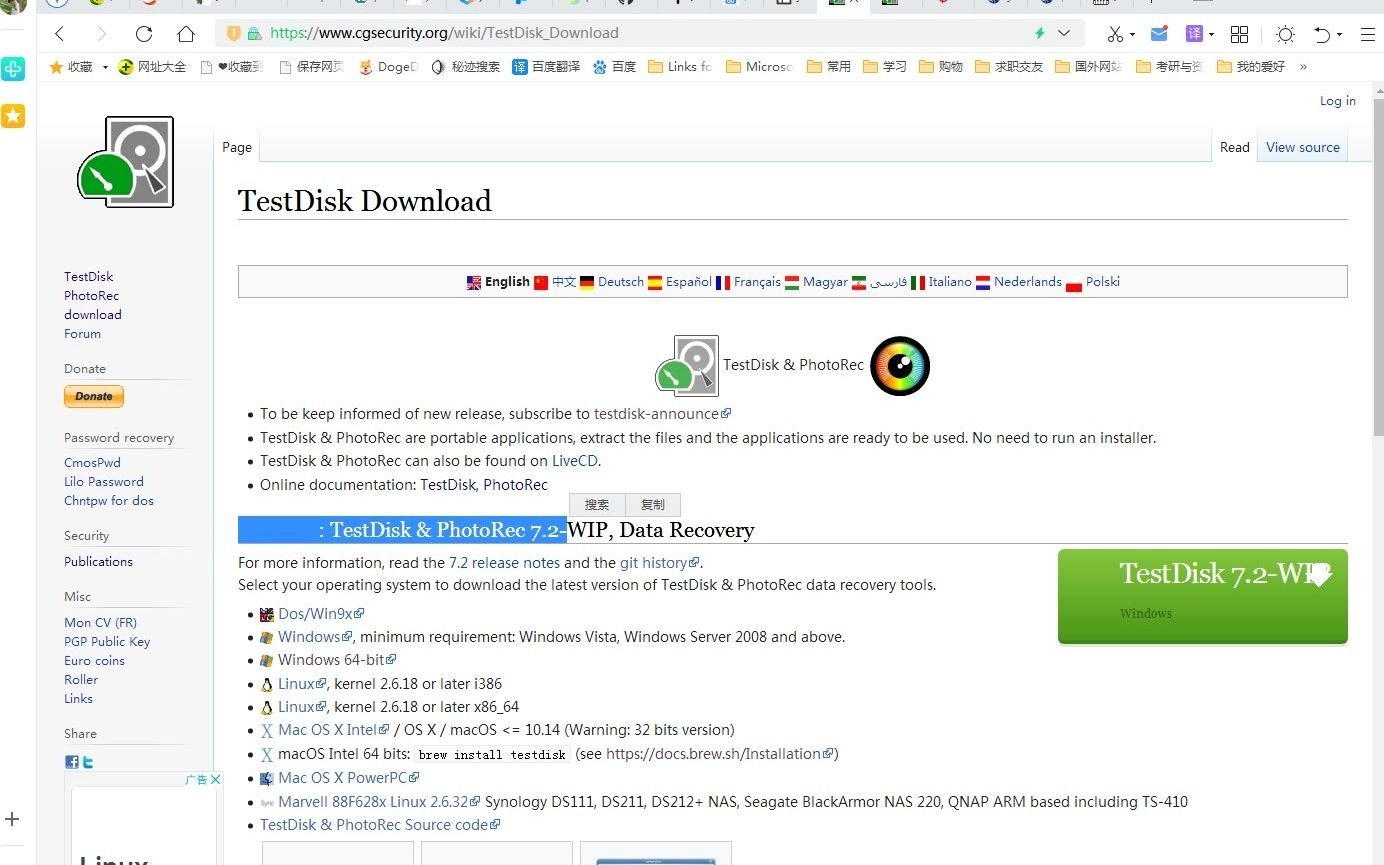Open the PhotoRec sidebar link
This screenshot has height=865, width=1384.
pos(91,295)
